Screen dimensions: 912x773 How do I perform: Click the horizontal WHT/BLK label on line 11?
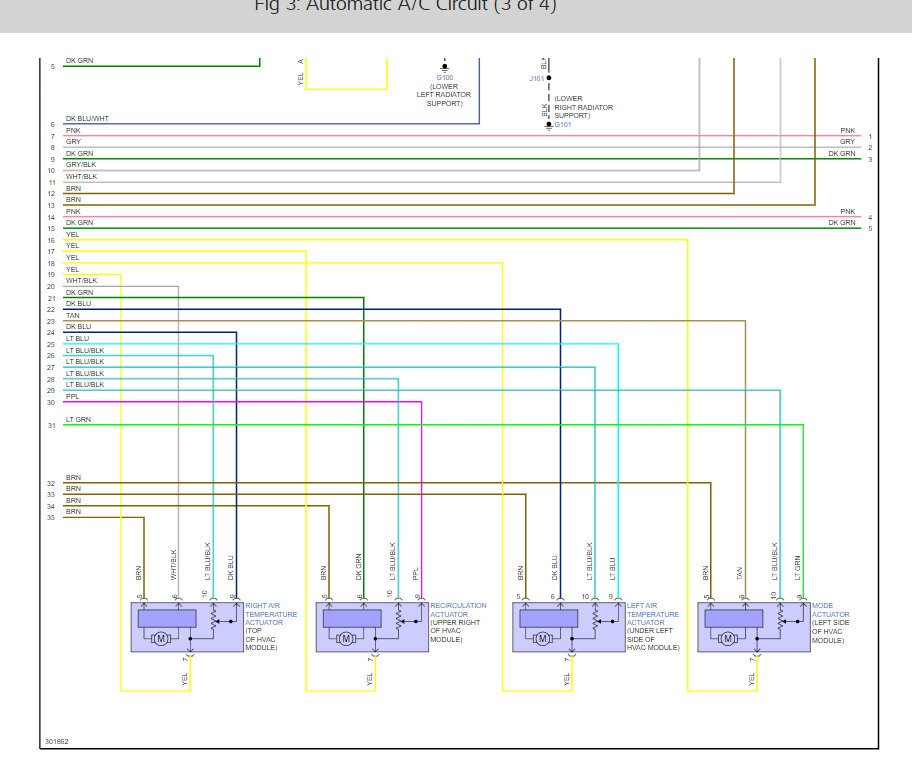(x=81, y=176)
